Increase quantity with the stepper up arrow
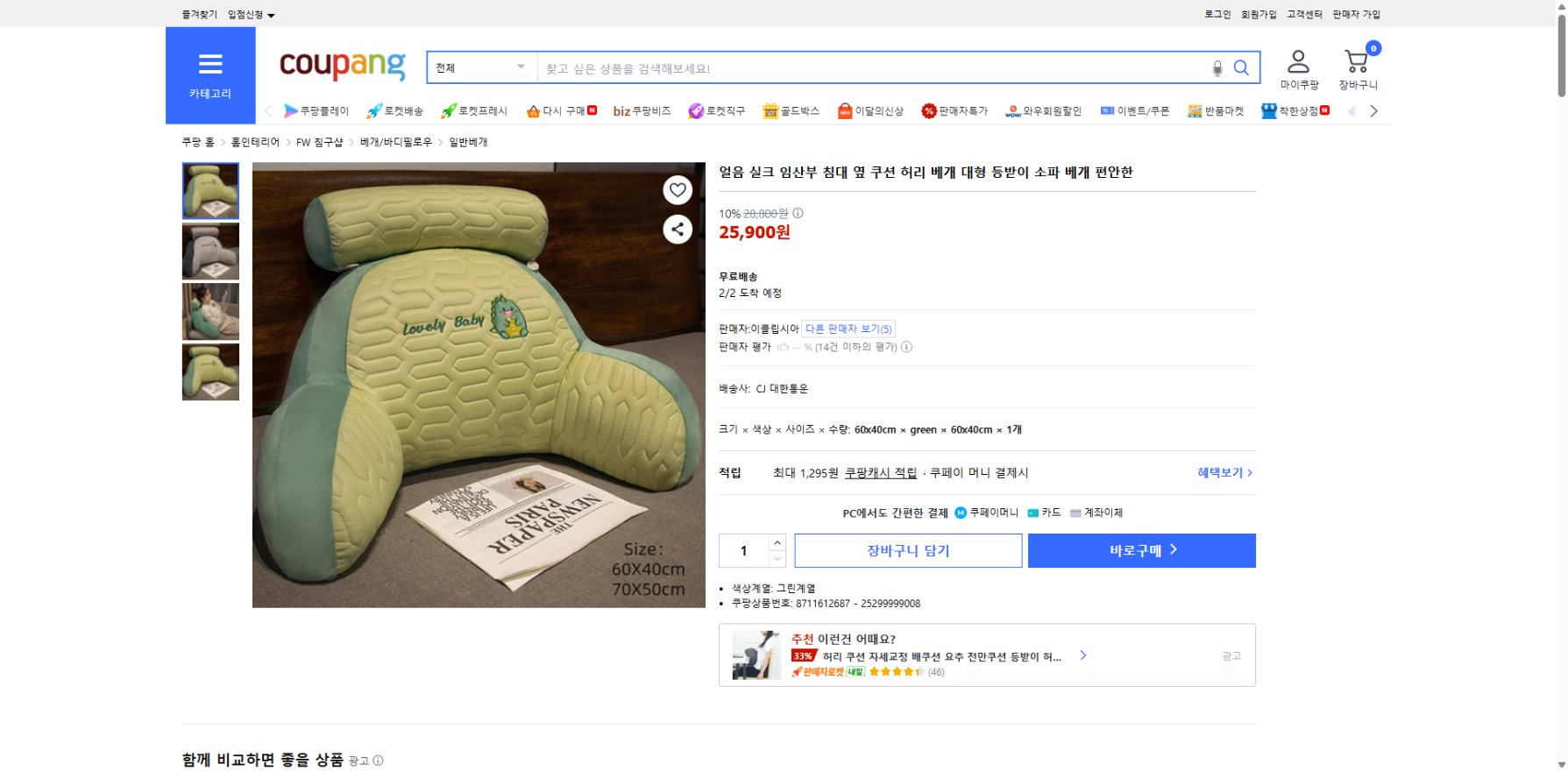Screen dimensions: 1568x771 777,543
